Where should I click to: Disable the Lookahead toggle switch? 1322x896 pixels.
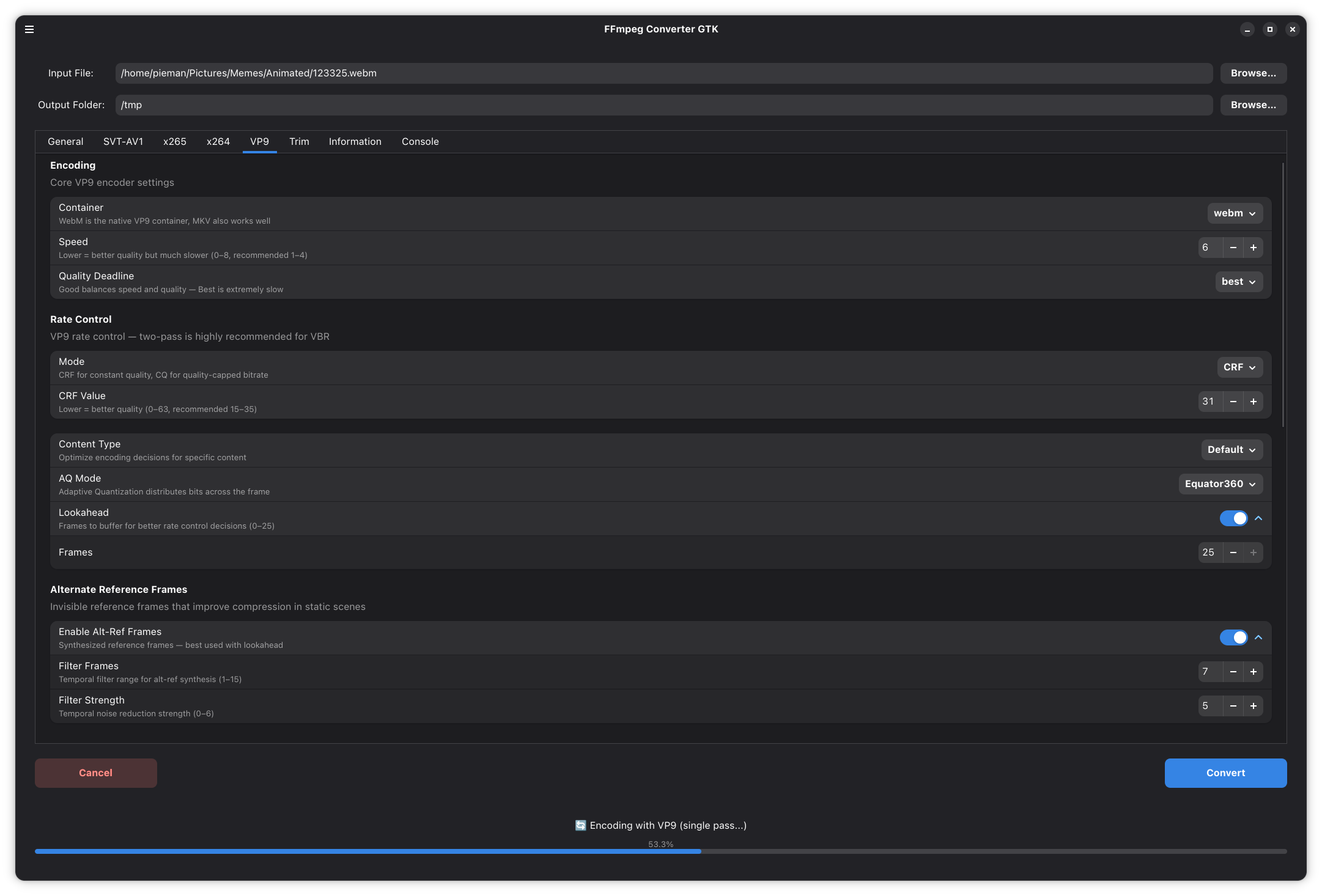pos(1233,518)
